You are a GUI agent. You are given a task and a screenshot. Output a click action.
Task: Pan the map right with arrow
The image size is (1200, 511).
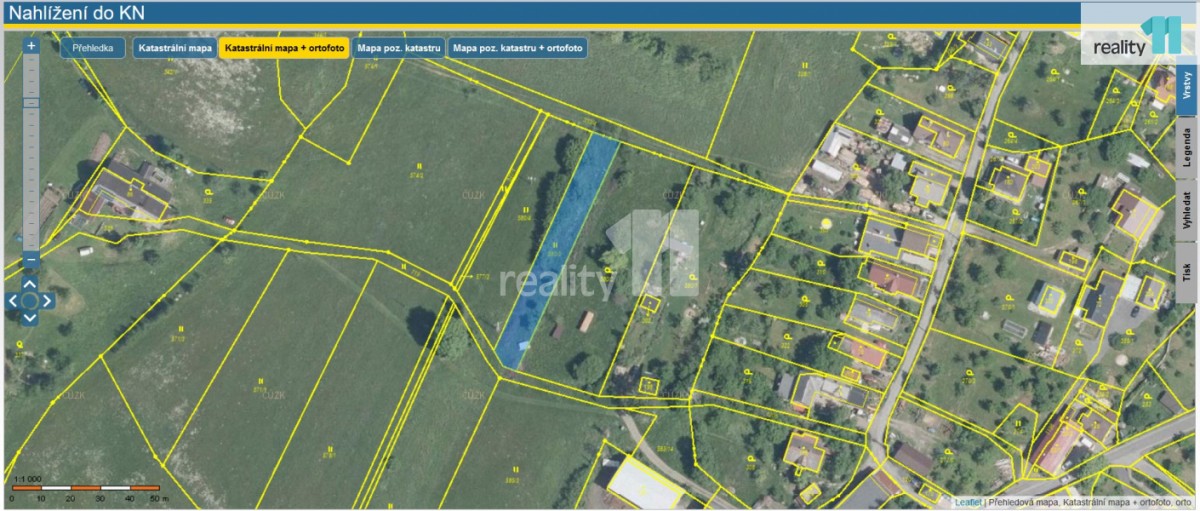pos(48,300)
